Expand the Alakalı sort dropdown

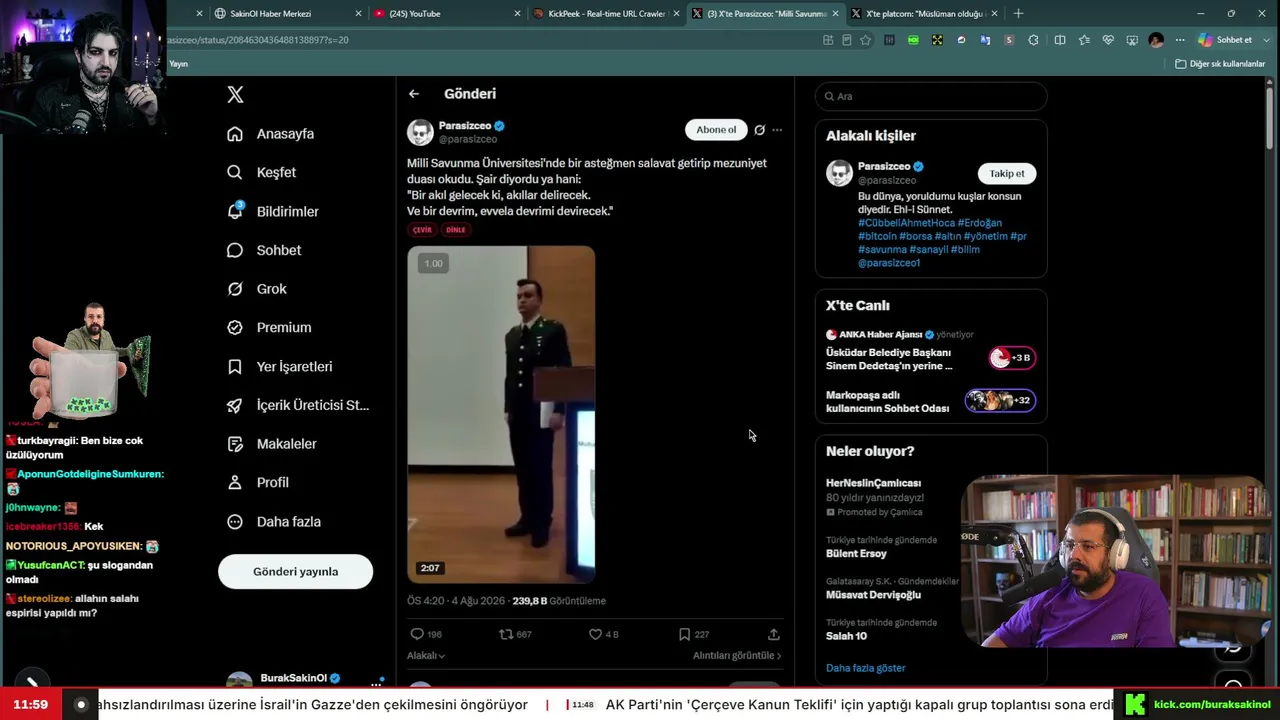(x=426, y=656)
